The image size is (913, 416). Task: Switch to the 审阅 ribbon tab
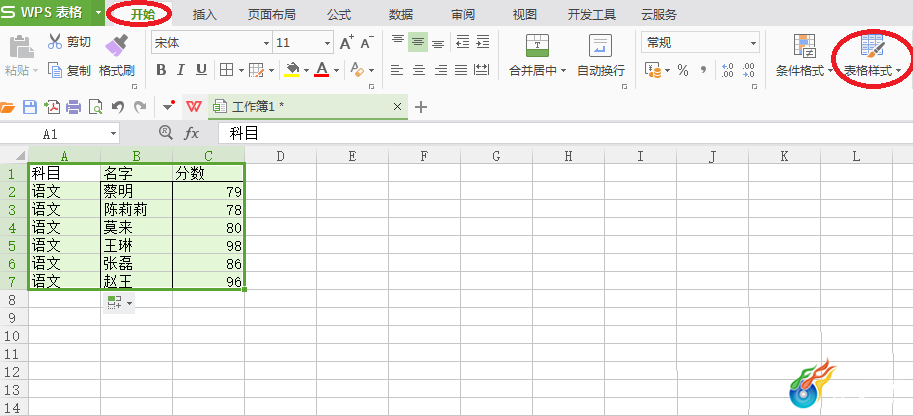463,15
